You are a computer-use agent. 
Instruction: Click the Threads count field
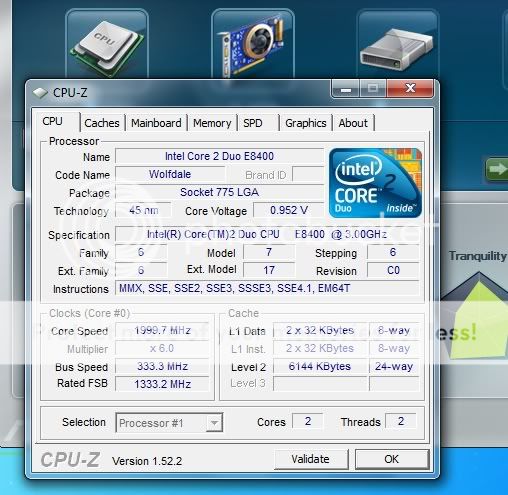(401, 421)
